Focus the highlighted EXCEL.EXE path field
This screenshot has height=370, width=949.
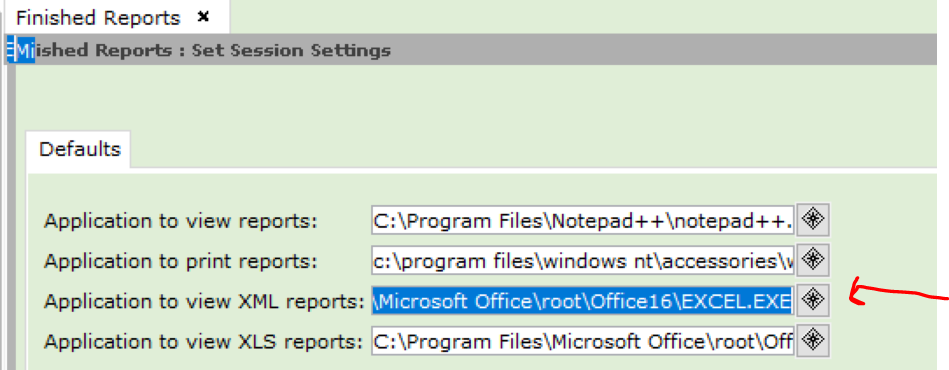583,300
